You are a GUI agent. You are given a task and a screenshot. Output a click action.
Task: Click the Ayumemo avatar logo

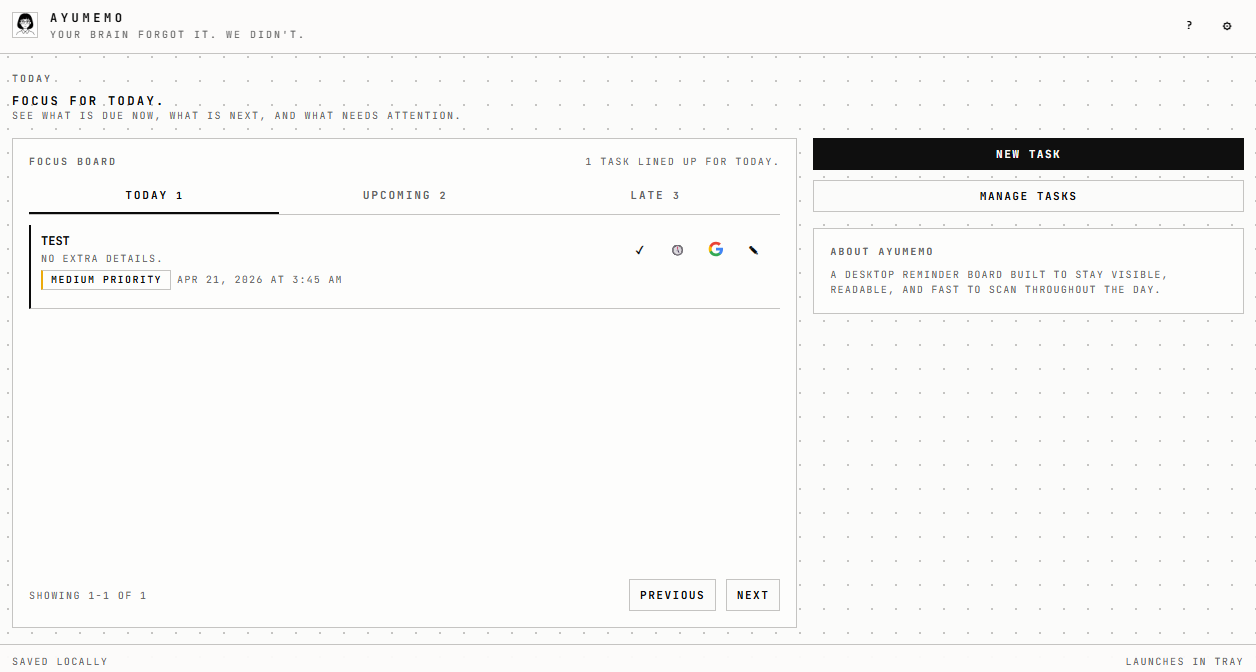[25, 25]
